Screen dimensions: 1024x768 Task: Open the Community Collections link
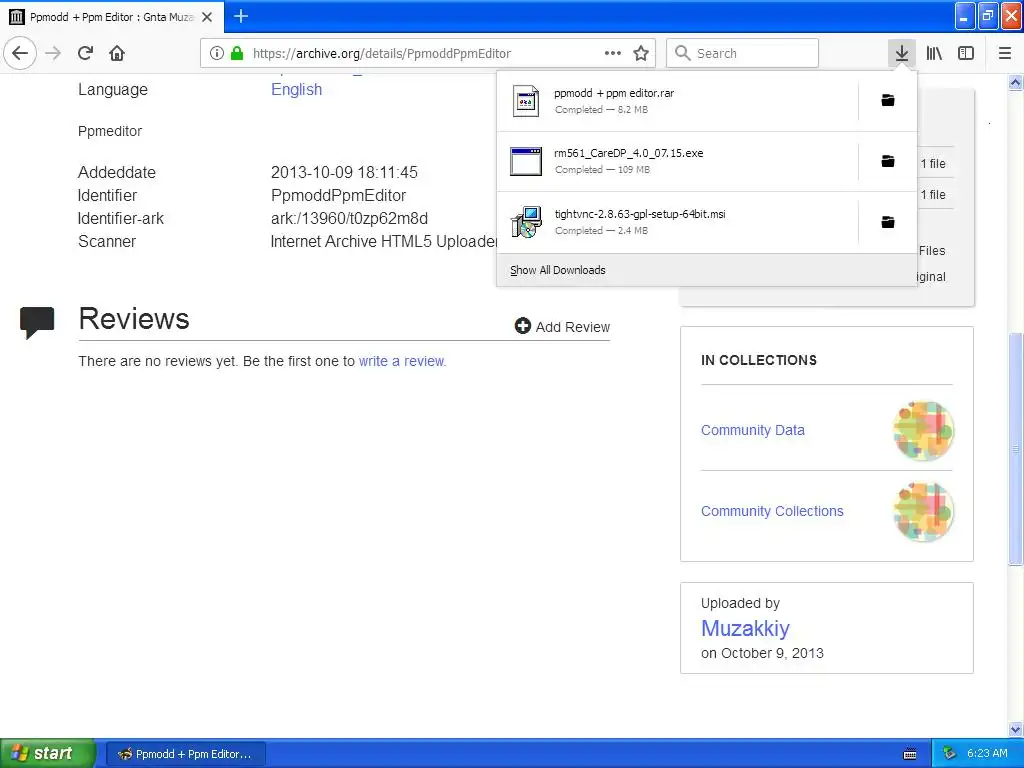click(772, 511)
